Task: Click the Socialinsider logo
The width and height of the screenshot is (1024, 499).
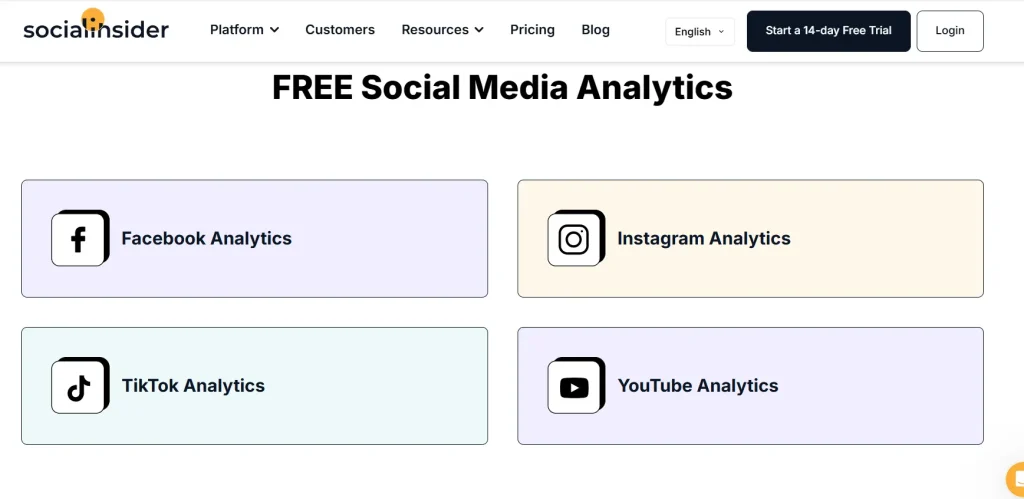Action: click(x=96, y=27)
